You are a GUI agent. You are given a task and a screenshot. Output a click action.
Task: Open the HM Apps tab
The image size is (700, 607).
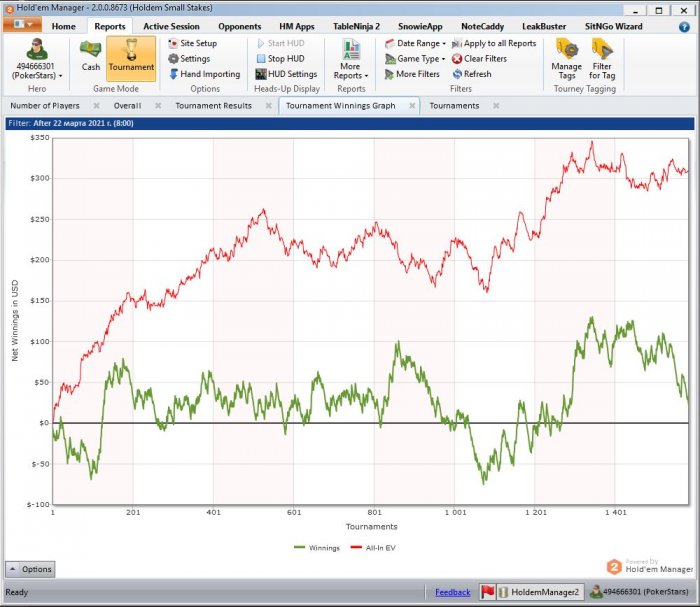[x=297, y=26]
